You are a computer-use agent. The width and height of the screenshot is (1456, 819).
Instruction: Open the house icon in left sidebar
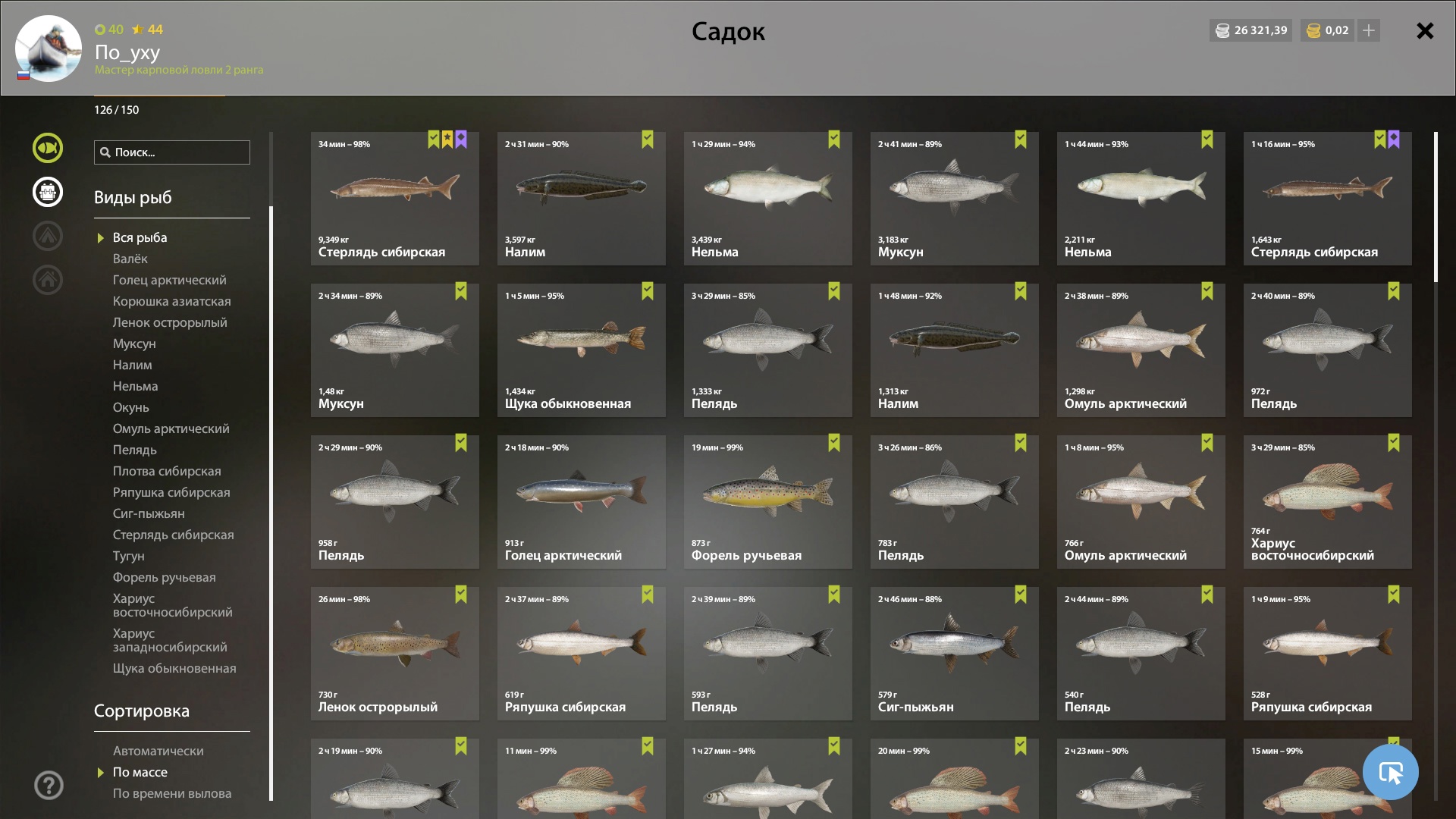pyautogui.click(x=48, y=280)
